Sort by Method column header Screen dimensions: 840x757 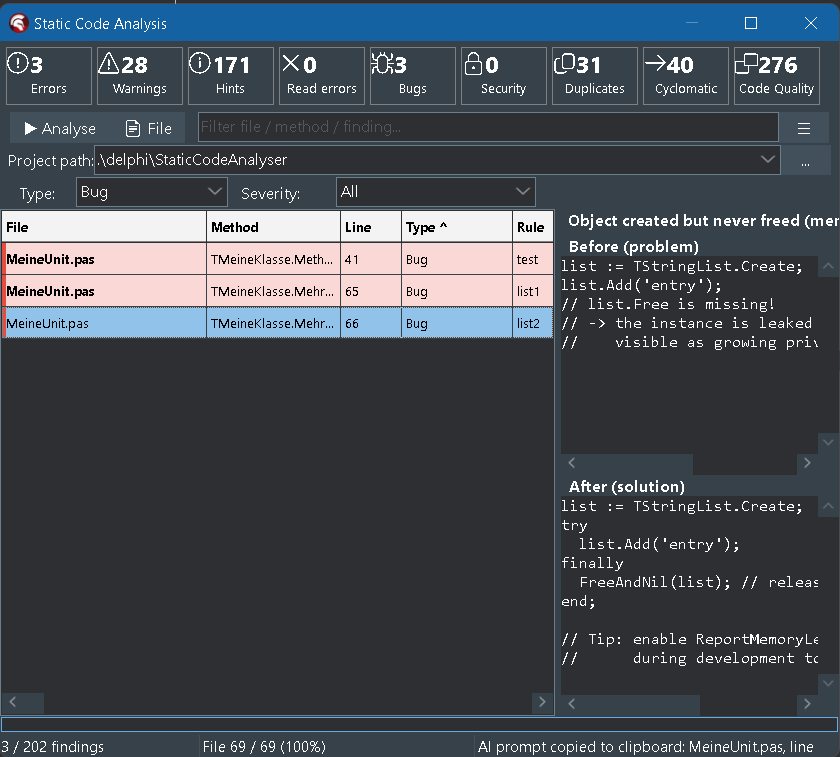pyautogui.click(x=273, y=227)
